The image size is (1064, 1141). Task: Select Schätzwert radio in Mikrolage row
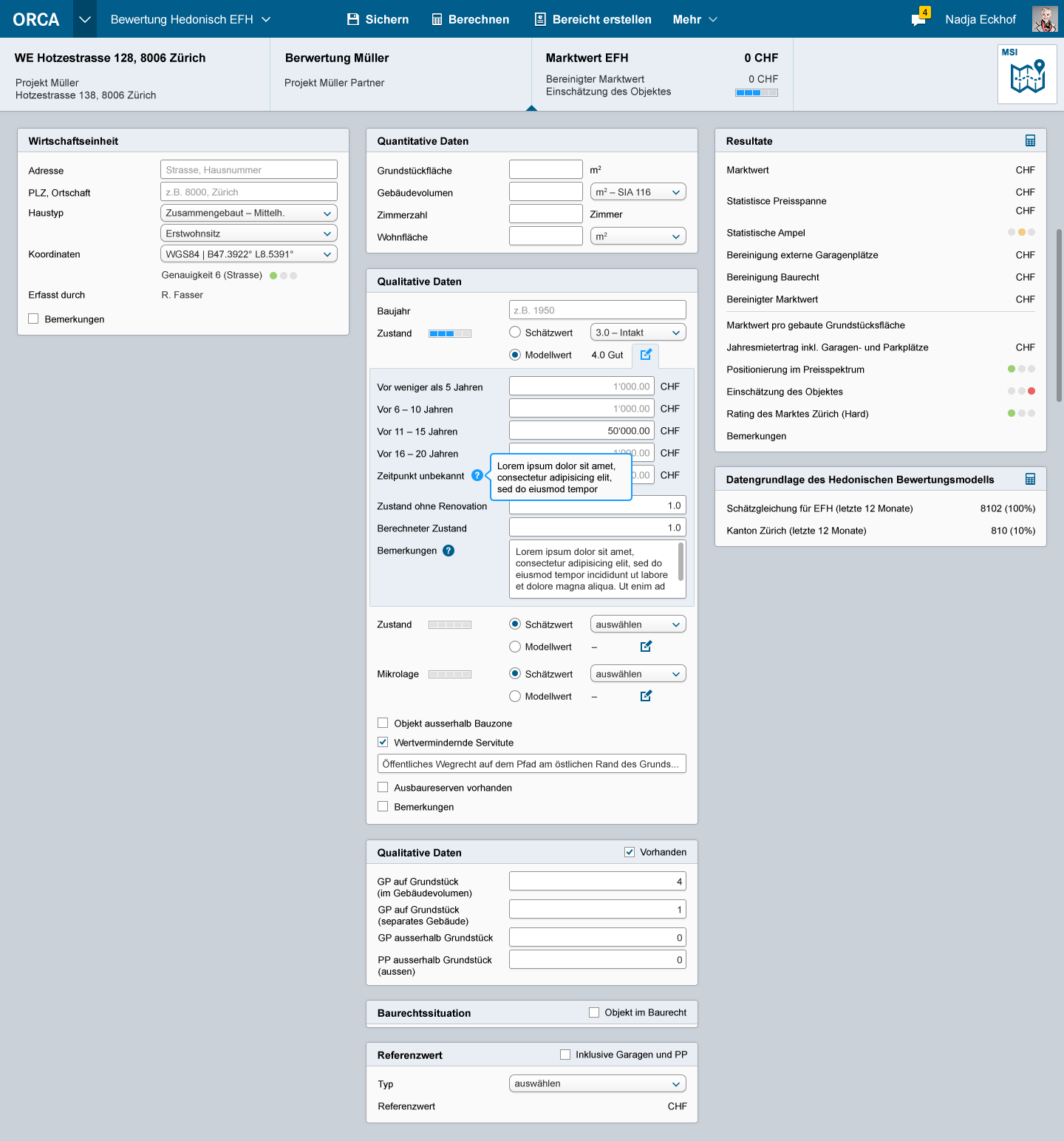tap(515, 673)
